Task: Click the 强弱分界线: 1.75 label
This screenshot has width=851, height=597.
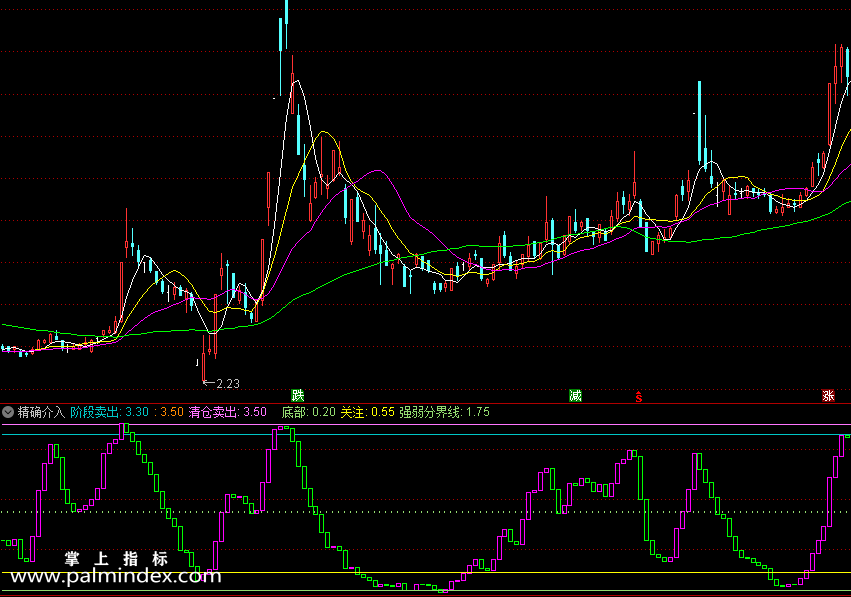Action: 444,412
